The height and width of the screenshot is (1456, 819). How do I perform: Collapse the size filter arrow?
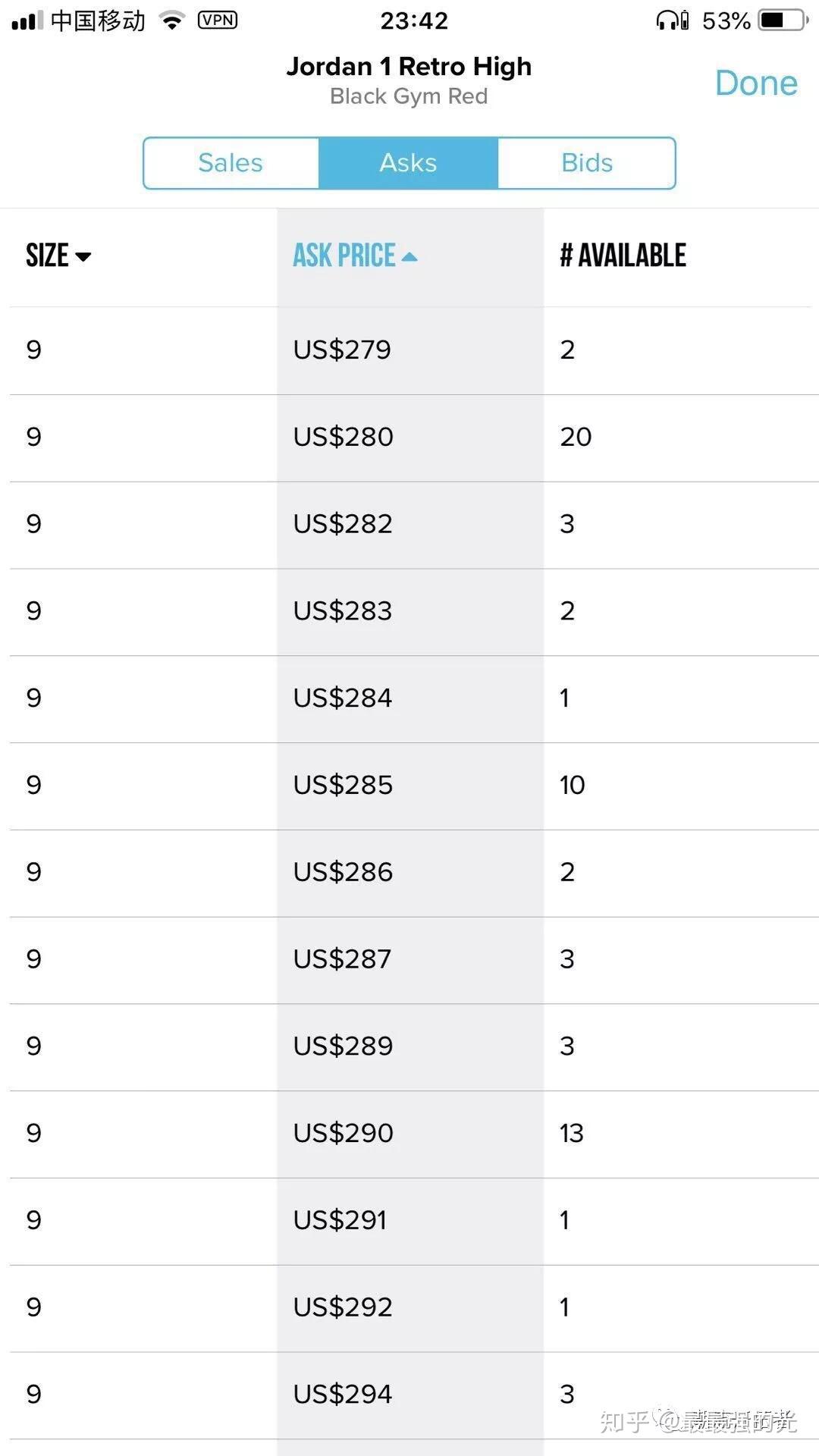coord(86,256)
